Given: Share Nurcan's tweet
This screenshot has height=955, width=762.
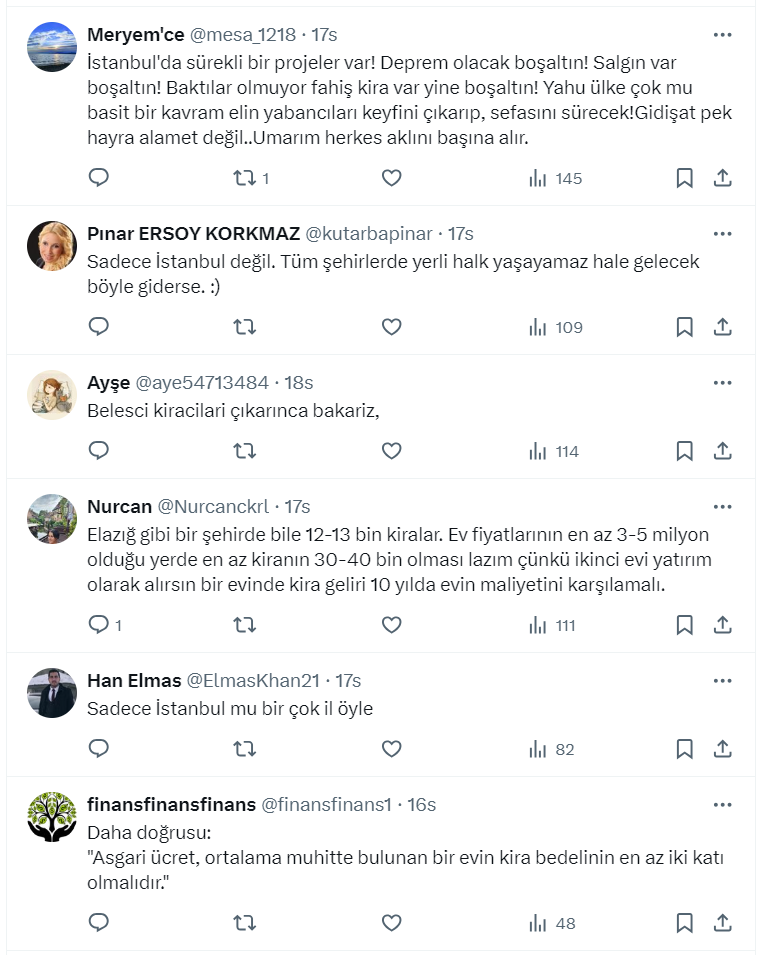Looking at the screenshot, I should click(722, 625).
